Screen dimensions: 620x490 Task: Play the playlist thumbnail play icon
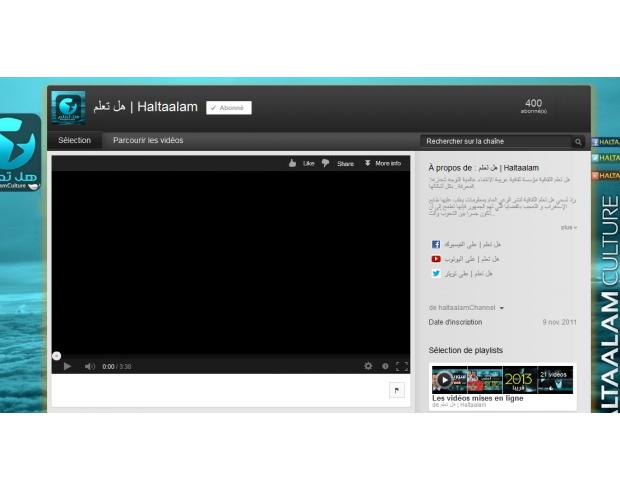[444, 380]
